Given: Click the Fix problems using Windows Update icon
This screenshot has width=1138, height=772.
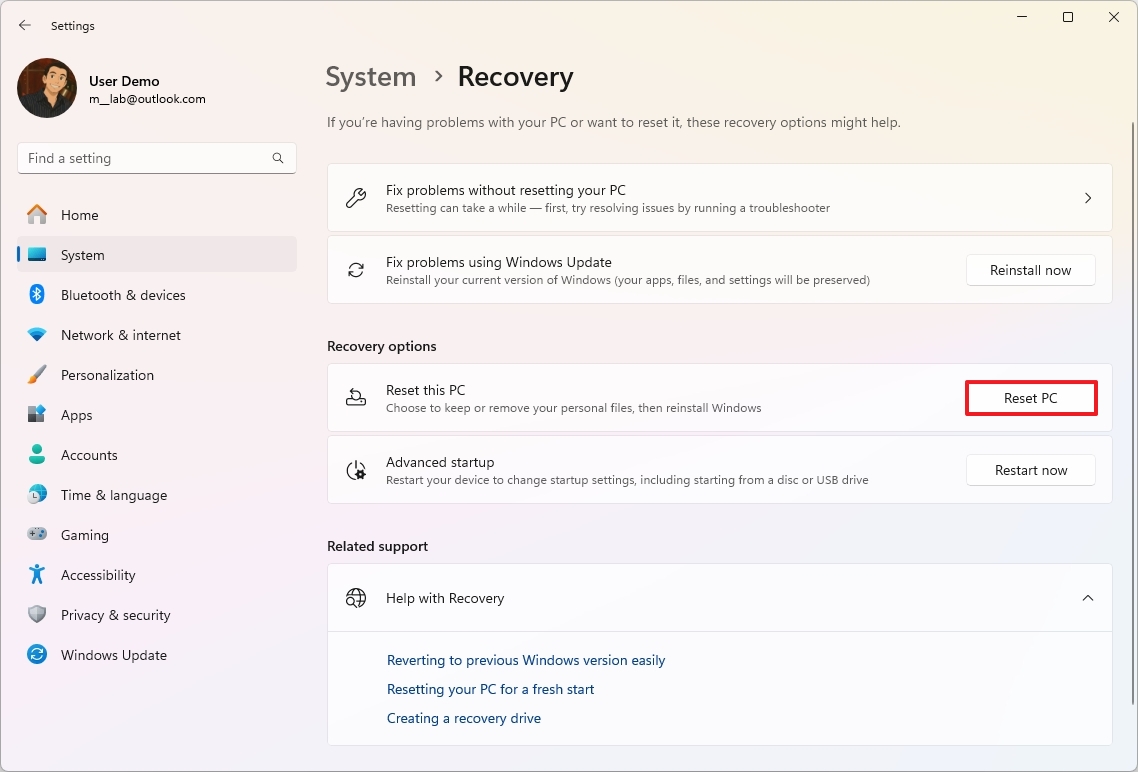Looking at the screenshot, I should point(356,270).
